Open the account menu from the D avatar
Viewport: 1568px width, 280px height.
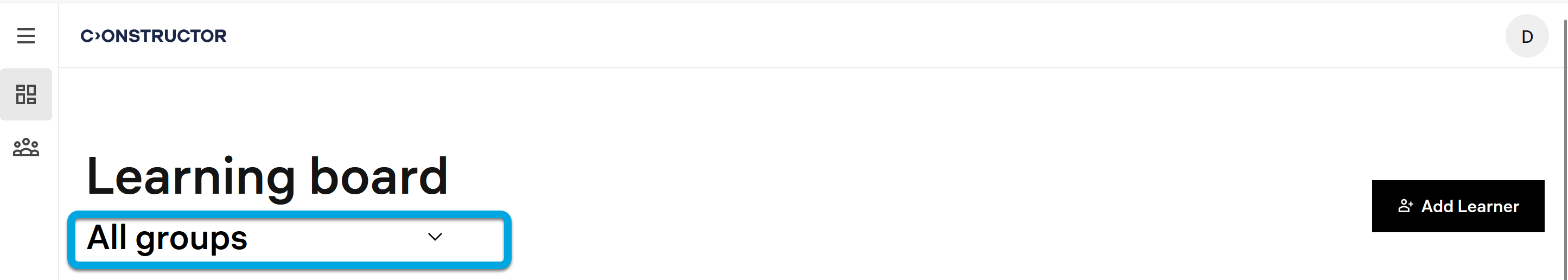point(1526,36)
